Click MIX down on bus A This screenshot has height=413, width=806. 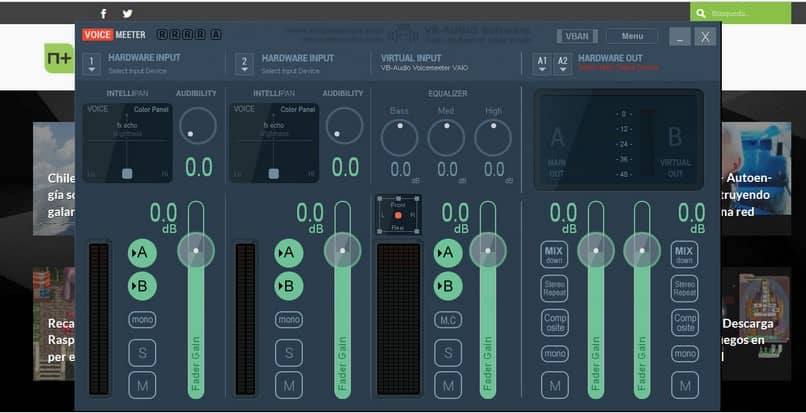tap(554, 255)
